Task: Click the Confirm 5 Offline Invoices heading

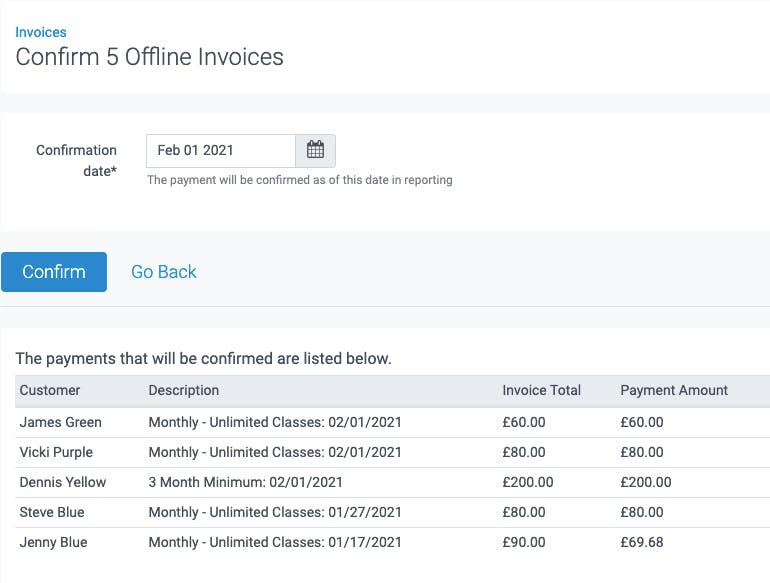Action: coord(149,57)
